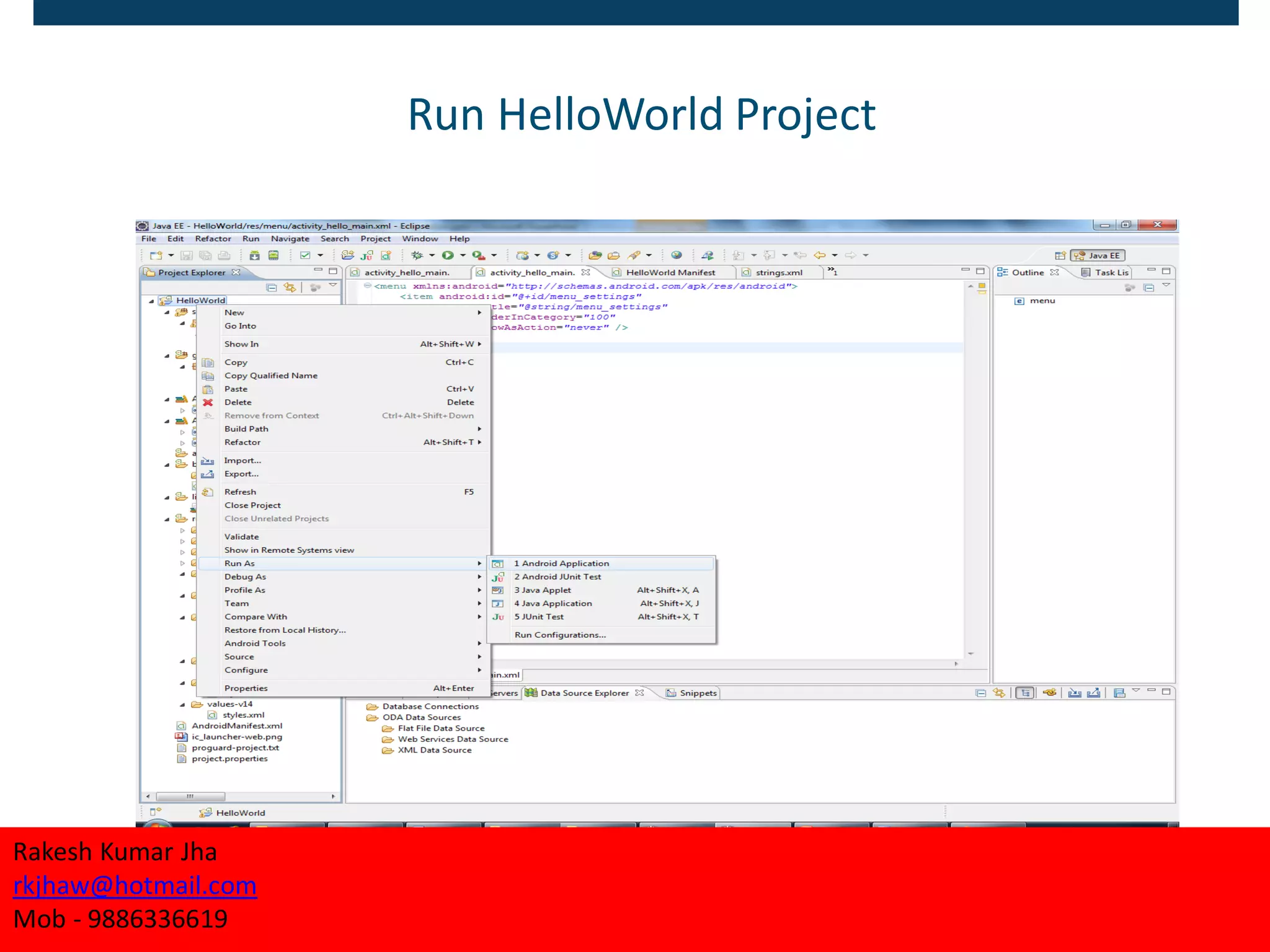Click the editor vertical scrollbar down arrow
The width and height of the screenshot is (1270, 952).
click(x=970, y=654)
